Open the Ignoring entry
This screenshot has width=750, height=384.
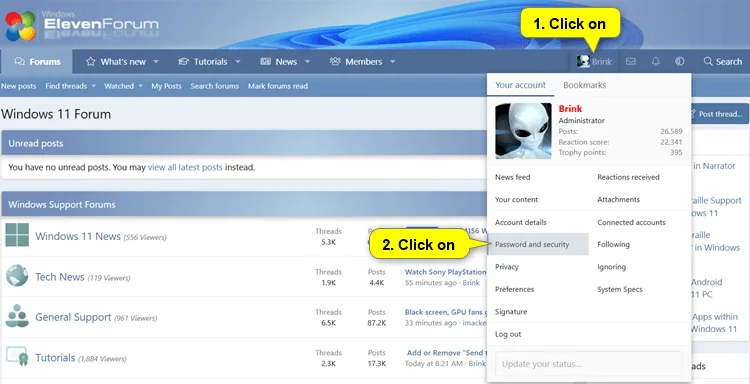point(611,267)
